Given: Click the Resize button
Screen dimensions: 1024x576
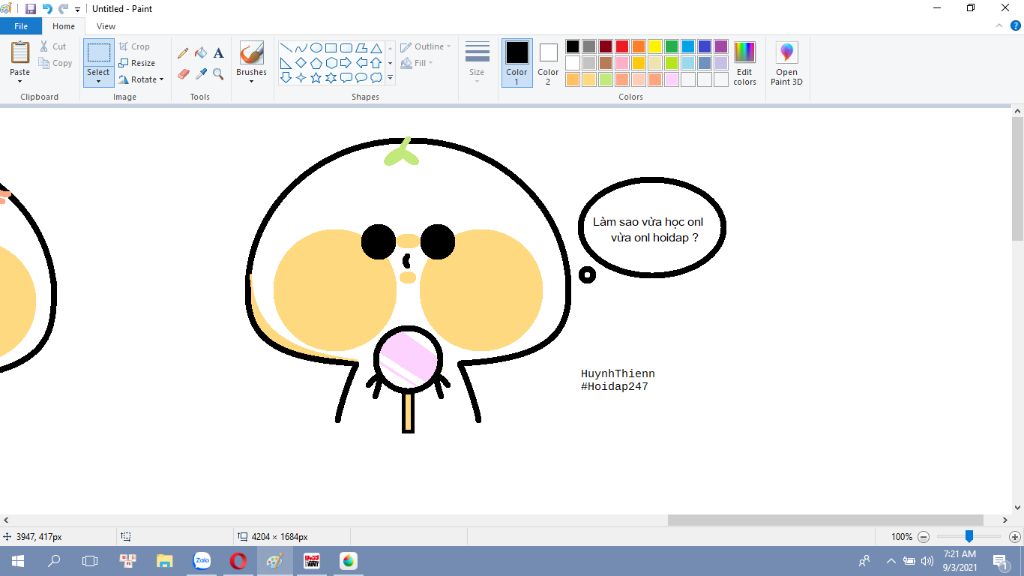Looking at the screenshot, I should pyautogui.click(x=136, y=63).
